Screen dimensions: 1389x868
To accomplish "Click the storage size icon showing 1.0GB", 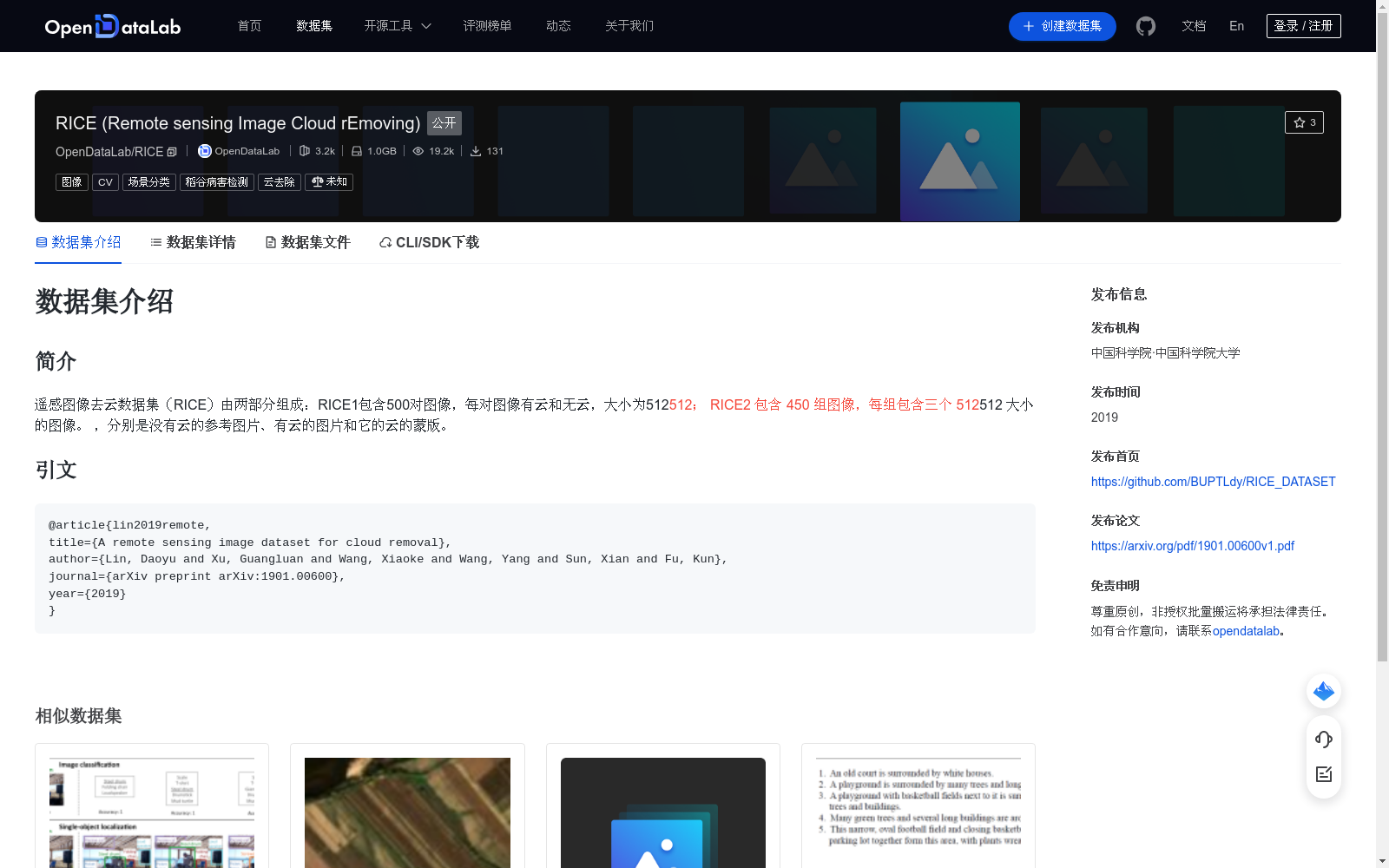I will tap(357, 151).
